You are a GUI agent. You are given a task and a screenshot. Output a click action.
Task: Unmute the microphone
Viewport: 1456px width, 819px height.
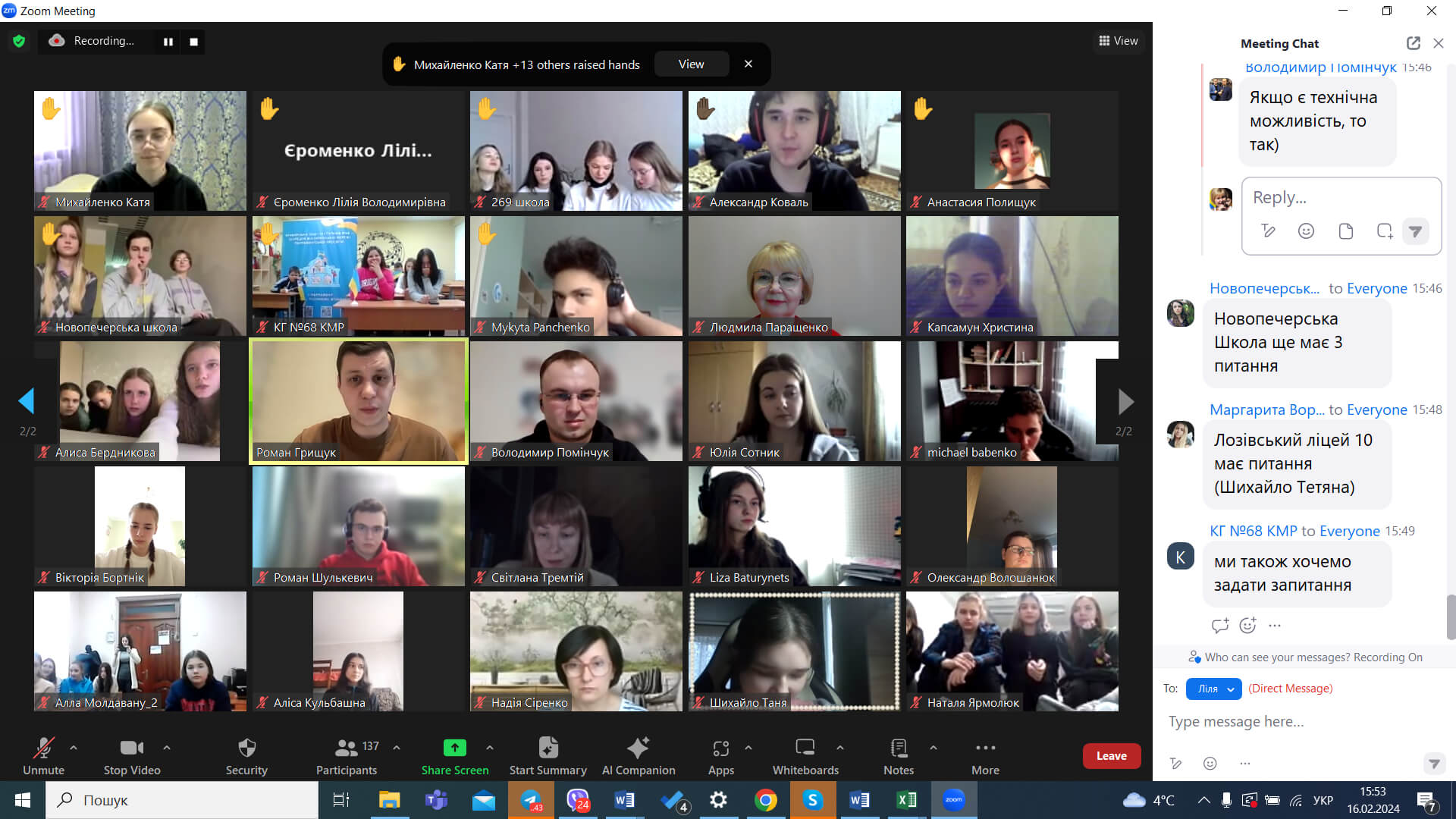(43, 748)
